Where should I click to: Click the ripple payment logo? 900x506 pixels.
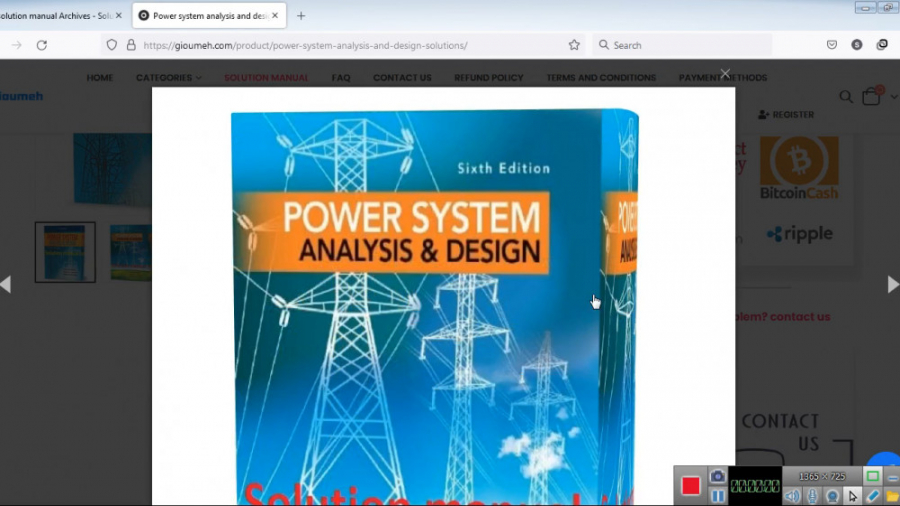800,234
